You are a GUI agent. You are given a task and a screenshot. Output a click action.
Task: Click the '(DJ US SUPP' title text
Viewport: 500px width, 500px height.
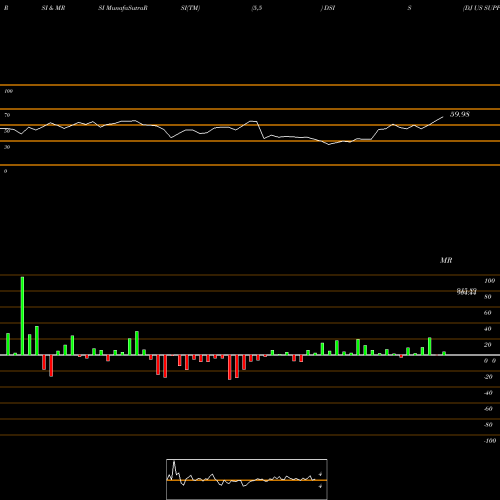tap(481, 8)
